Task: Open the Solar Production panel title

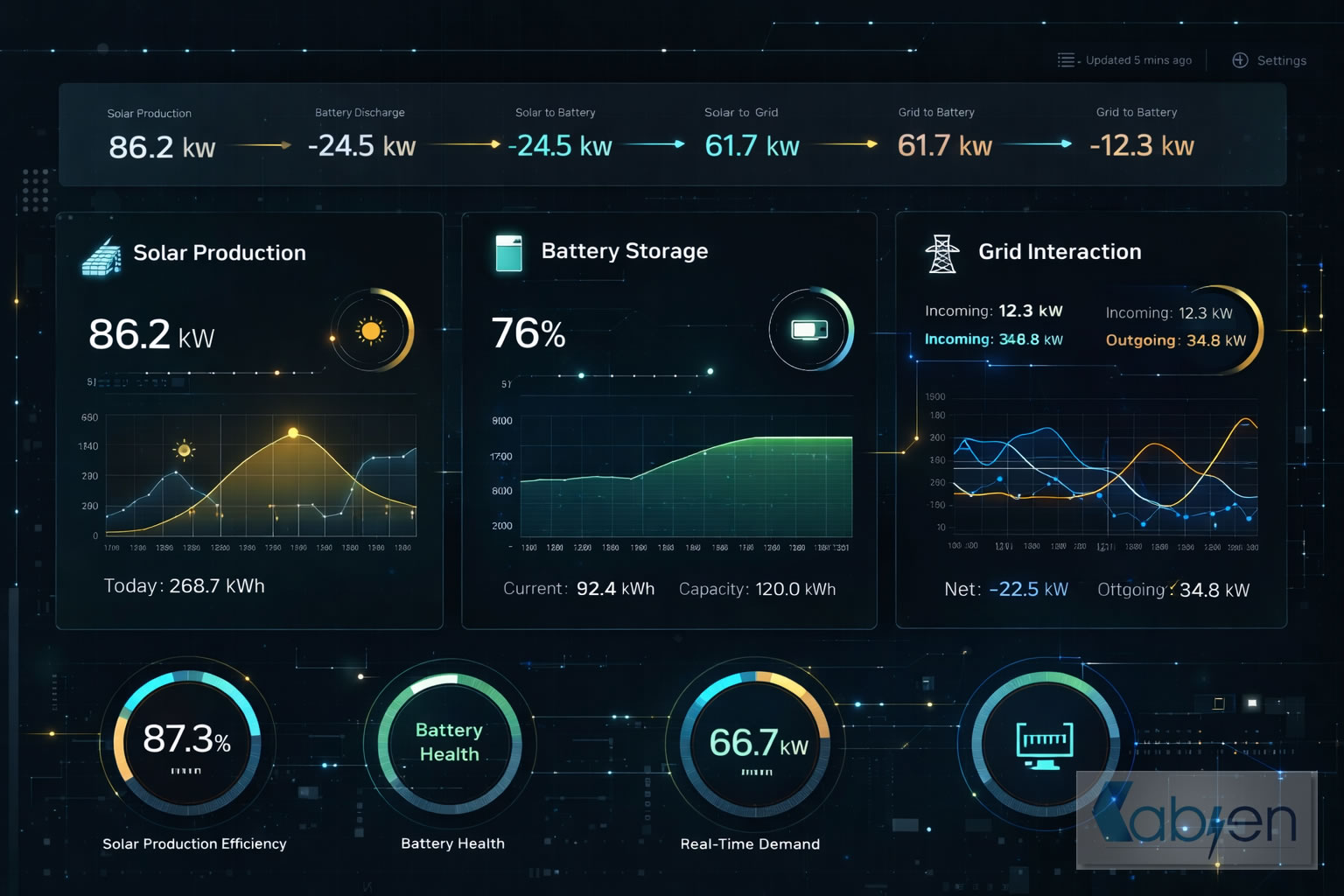Action: (x=220, y=253)
